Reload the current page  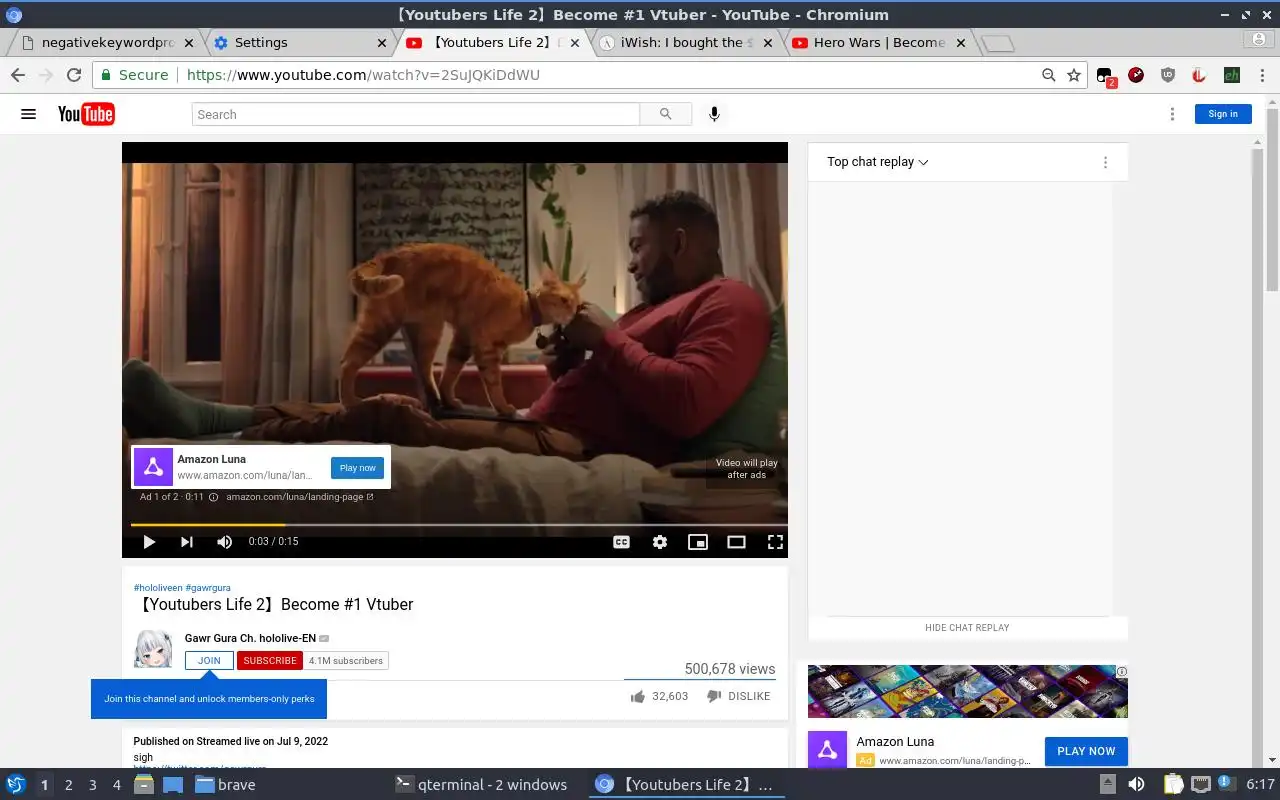[x=74, y=75]
